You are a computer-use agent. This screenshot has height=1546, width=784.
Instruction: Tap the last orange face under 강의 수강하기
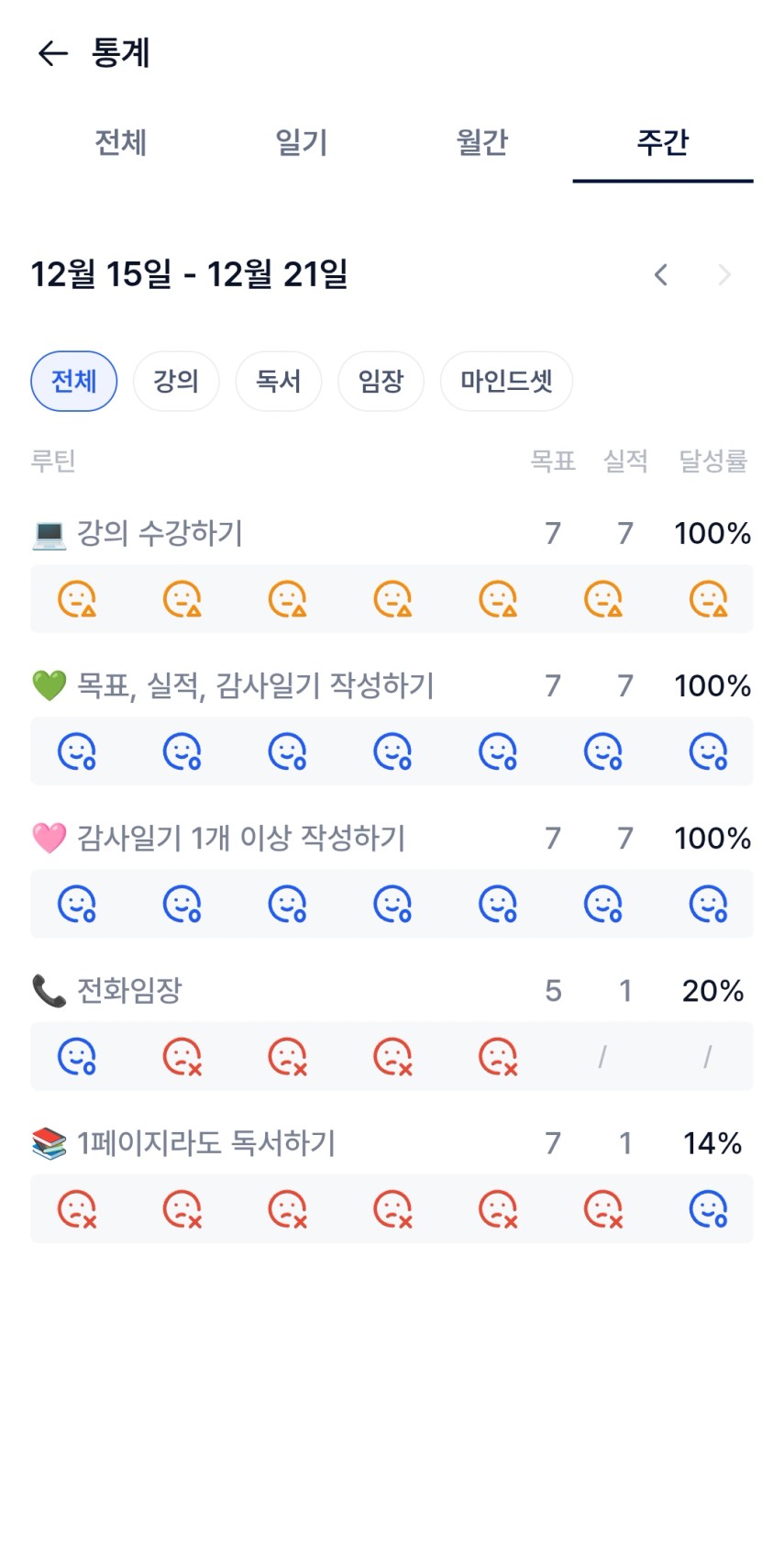(x=708, y=598)
